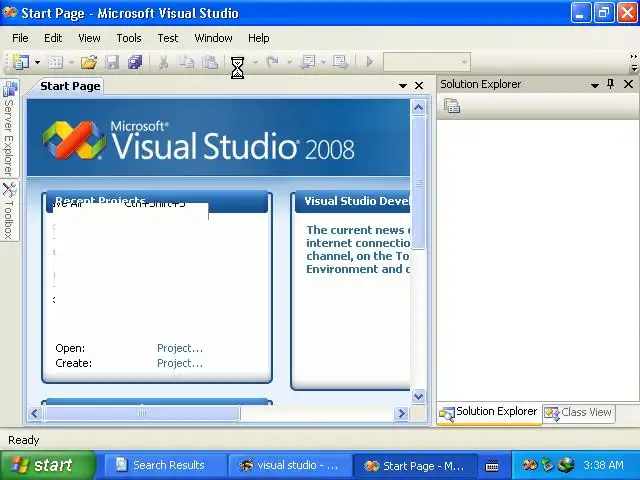Click the taskbar on-screen keyboard icon
The width and height of the screenshot is (640, 480).
(492, 465)
